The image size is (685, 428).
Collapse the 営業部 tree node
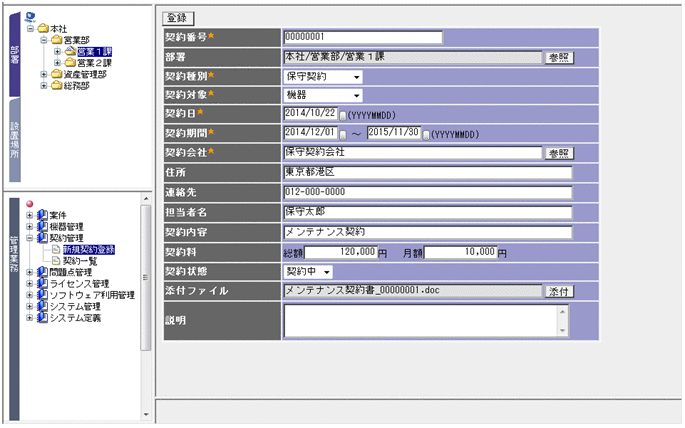click(x=44, y=40)
